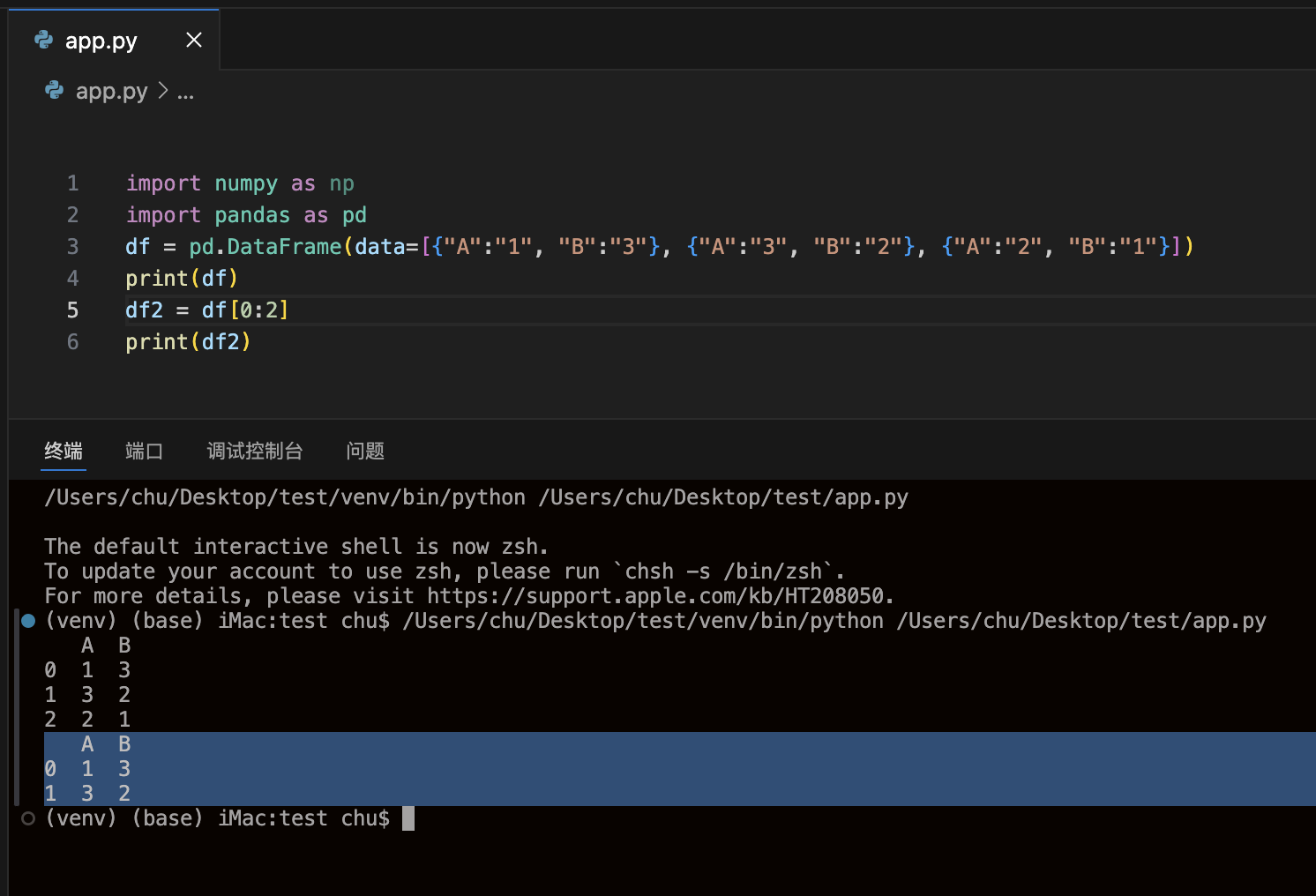1316x896 pixels.
Task: Open the breadcrumb ellipsis symbol list
Action: [185, 93]
